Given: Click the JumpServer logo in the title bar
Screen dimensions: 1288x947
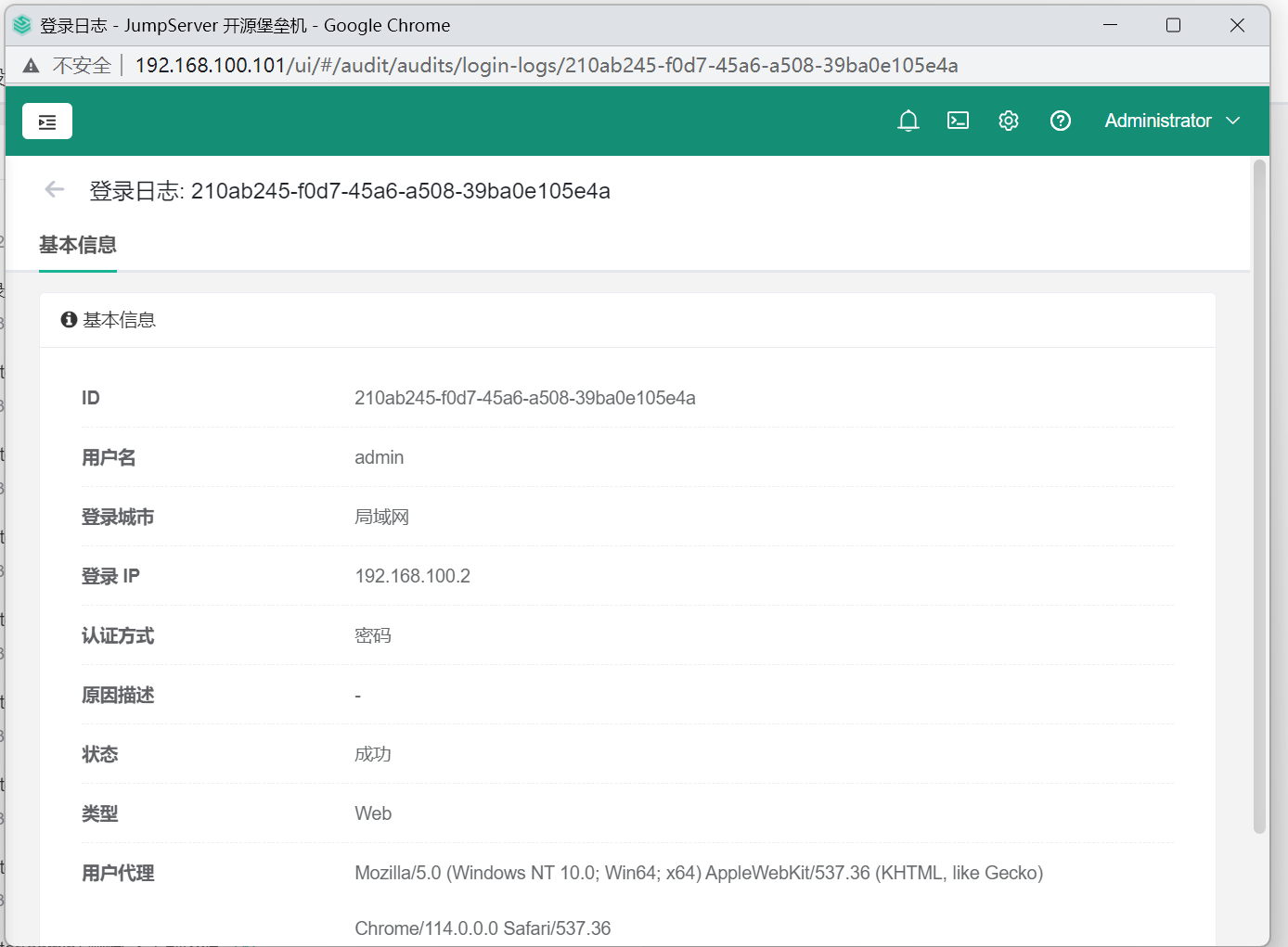Looking at the screenshot, I should (x=21, y=25).
